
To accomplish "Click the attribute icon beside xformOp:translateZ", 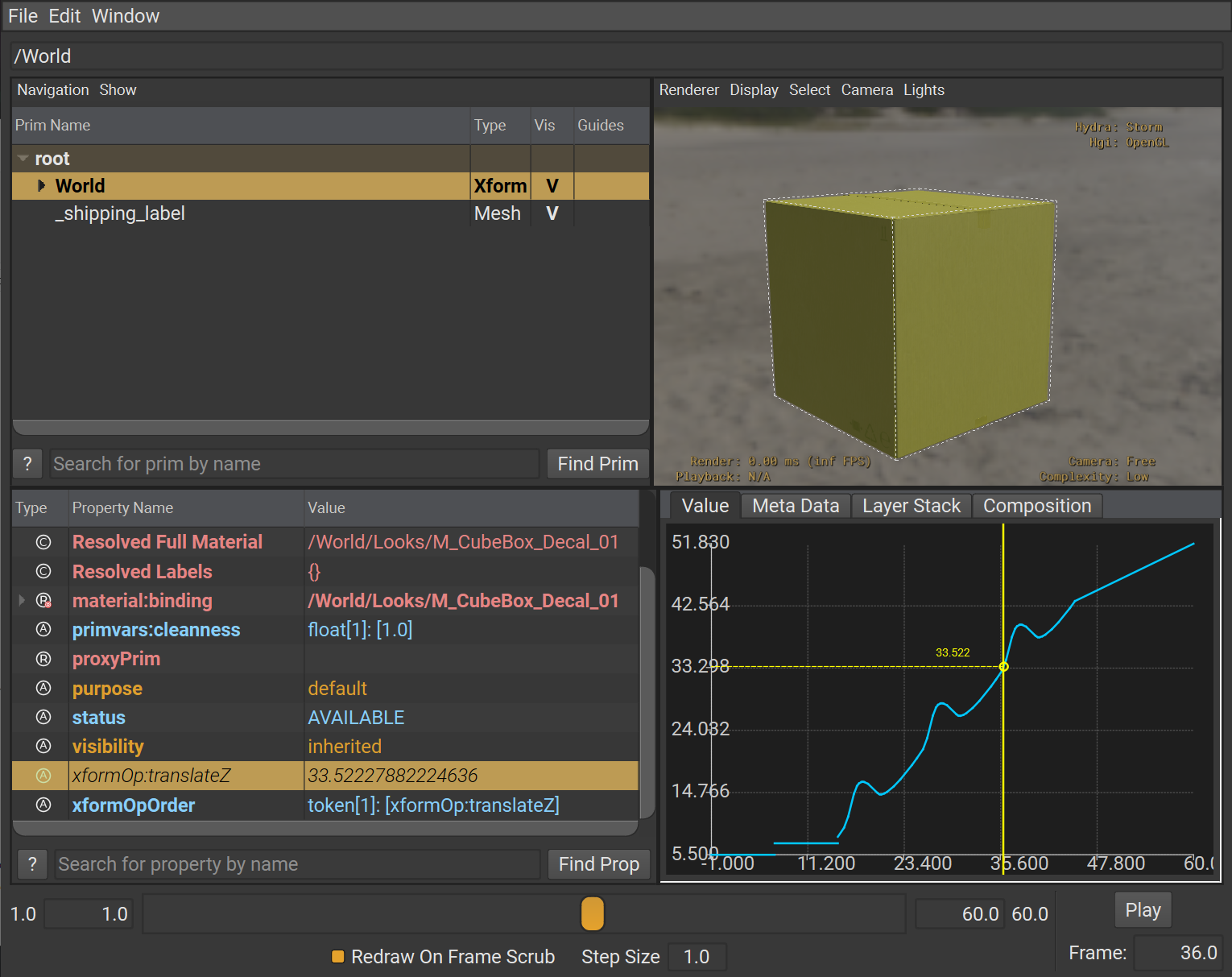I will click(x=43, y=776).
